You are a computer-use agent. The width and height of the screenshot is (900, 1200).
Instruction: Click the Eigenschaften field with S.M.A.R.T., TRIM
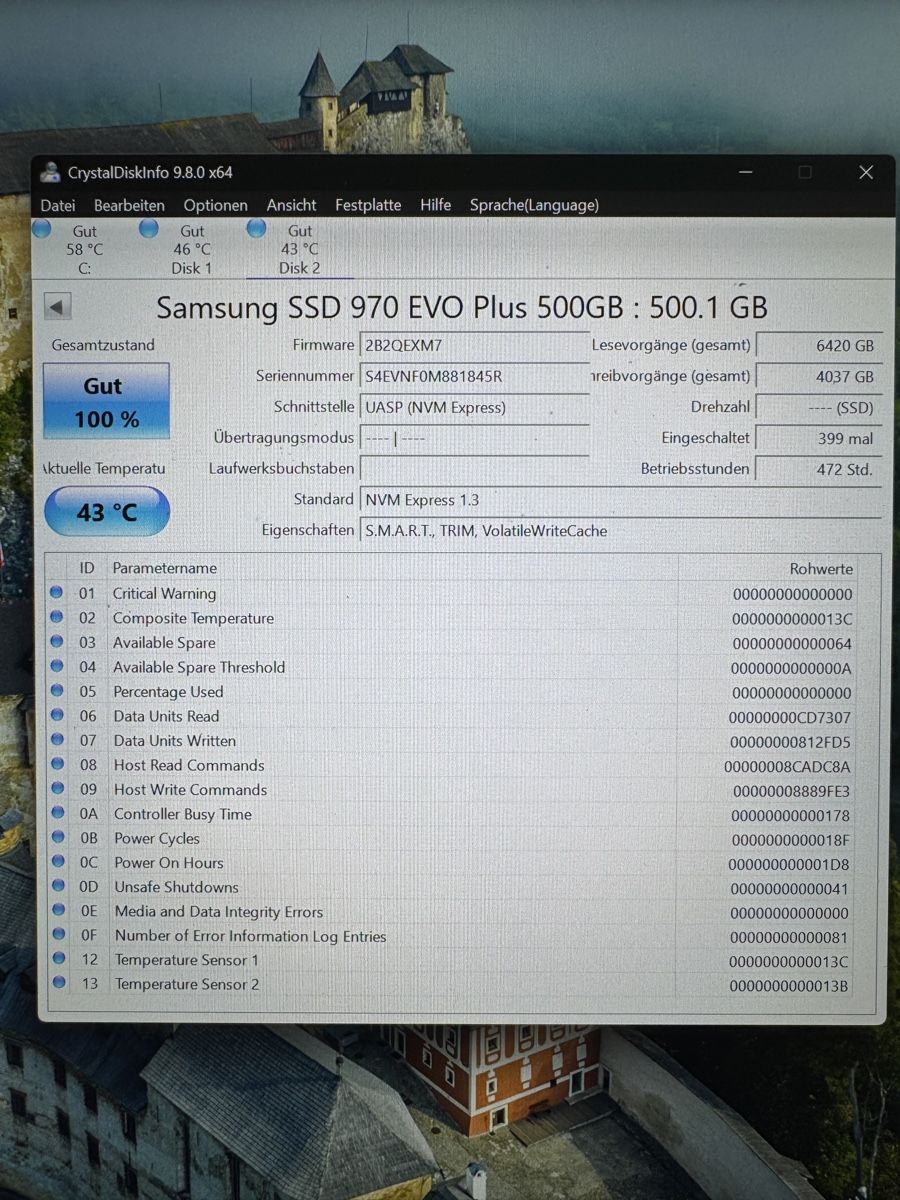[x=620, y=531]
